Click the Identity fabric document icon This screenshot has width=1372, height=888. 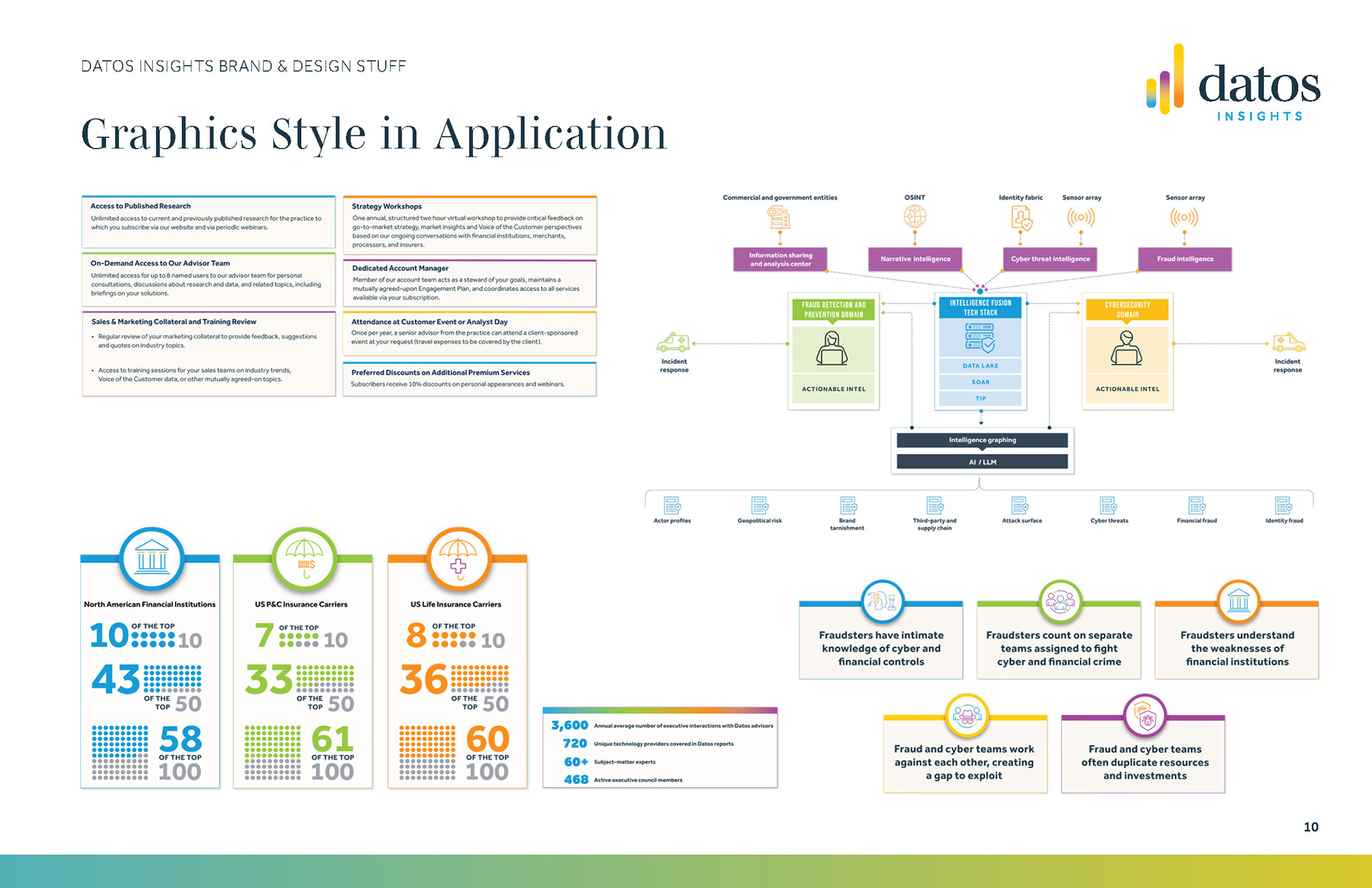click(x=1021, y=217)
